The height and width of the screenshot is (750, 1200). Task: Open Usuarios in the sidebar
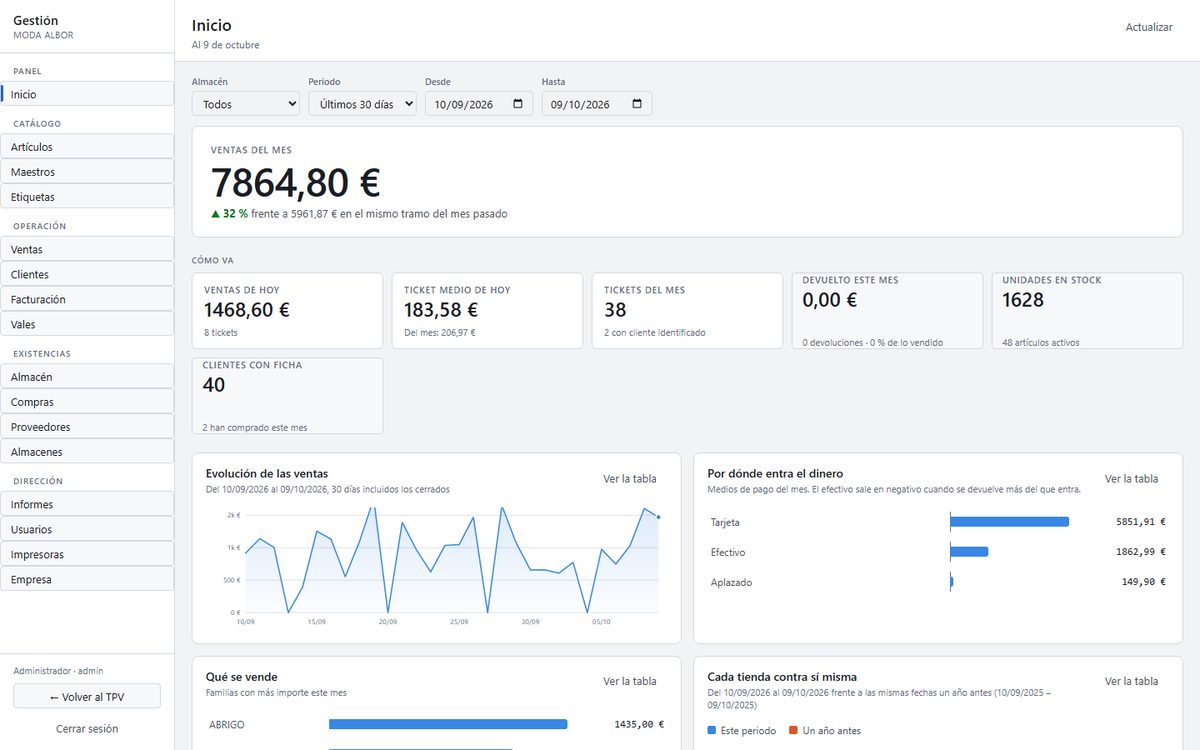click(87, 529)
